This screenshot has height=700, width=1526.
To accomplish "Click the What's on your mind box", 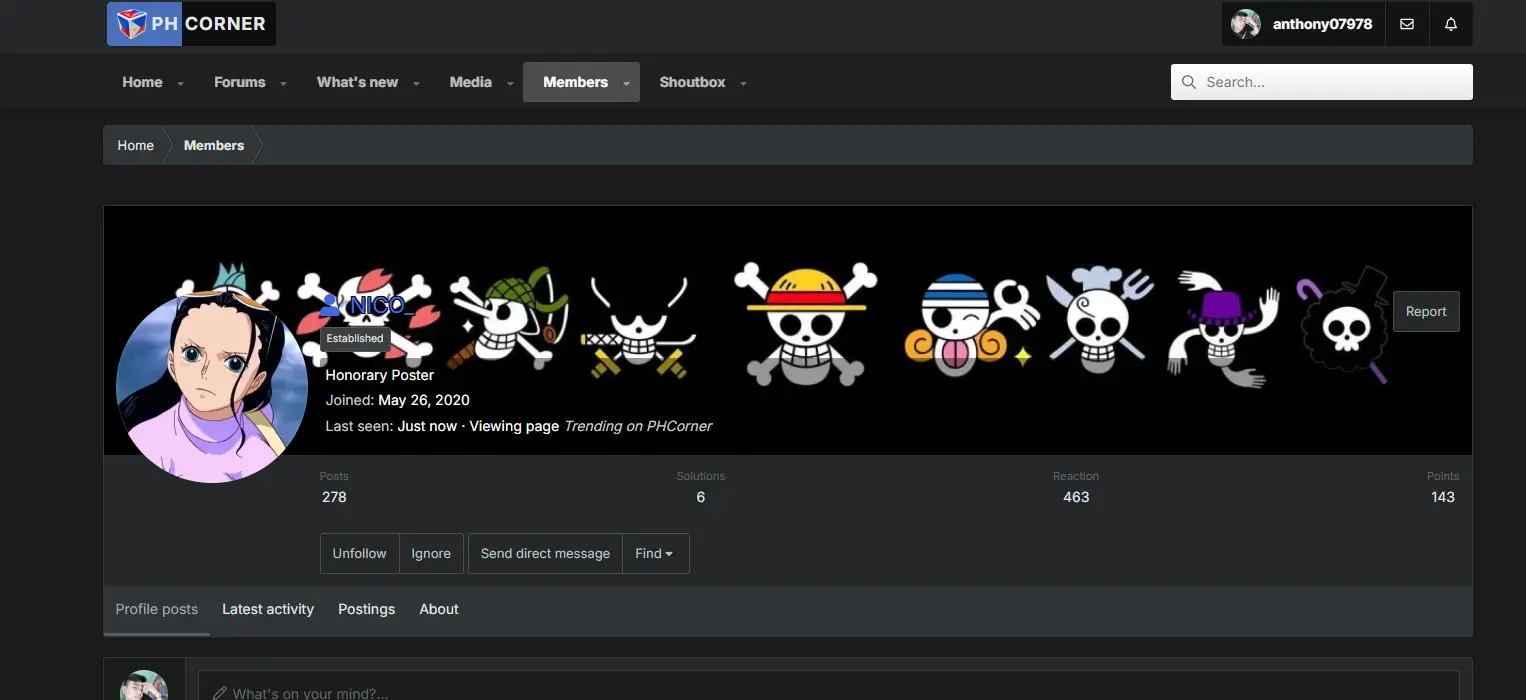I will pyautogui.click(x=829, y=686).
